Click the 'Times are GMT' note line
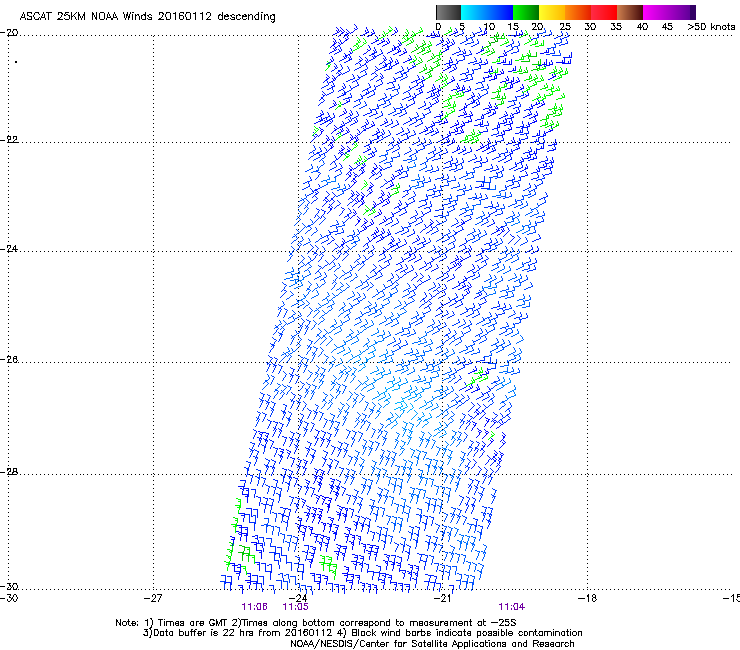This screenshot has width=740, height=650. 316,623
